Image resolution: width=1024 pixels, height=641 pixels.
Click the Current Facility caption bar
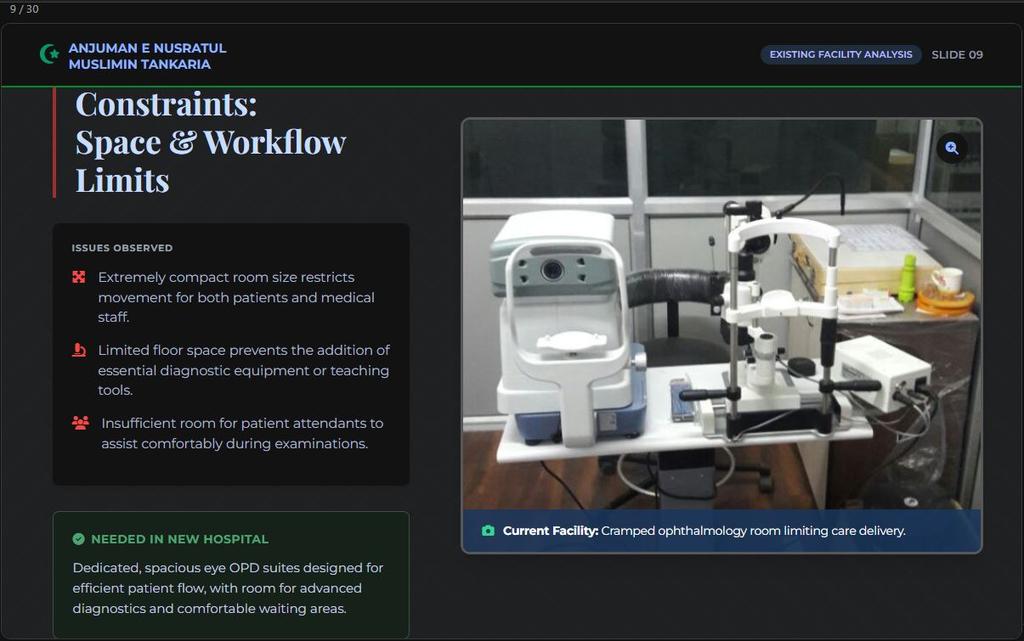pyautogui.click(x=720, y=531)
